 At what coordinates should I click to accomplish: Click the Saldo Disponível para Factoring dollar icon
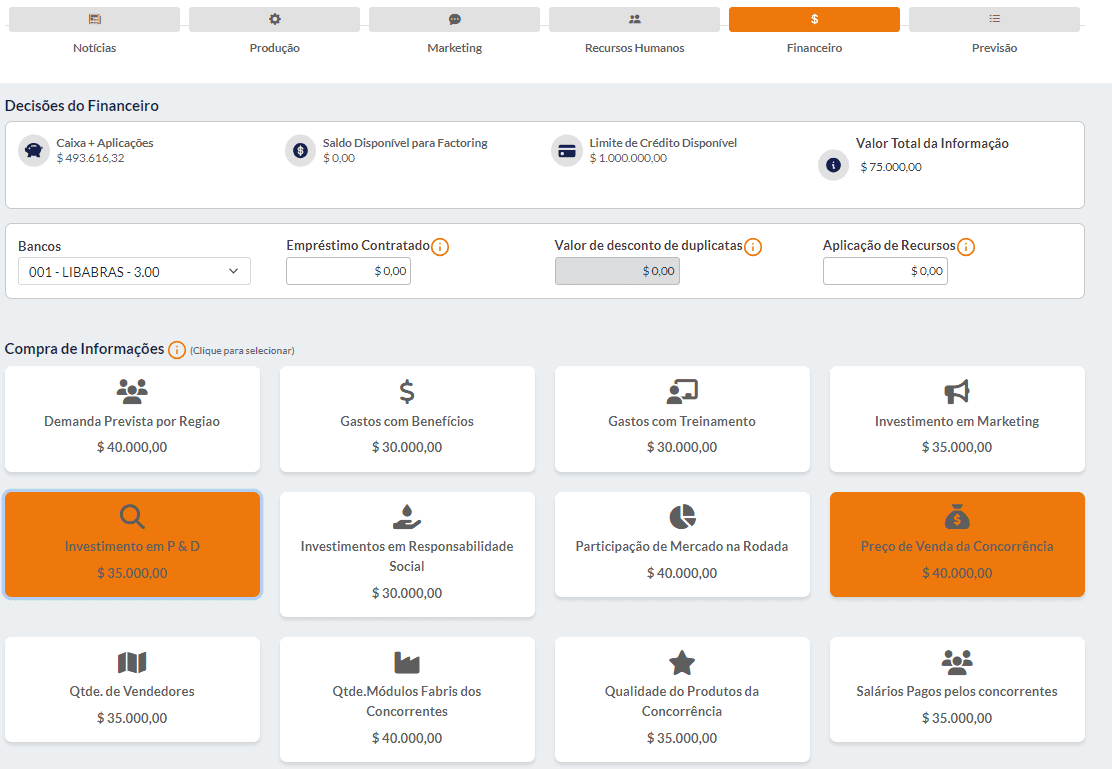coord(300,151)
